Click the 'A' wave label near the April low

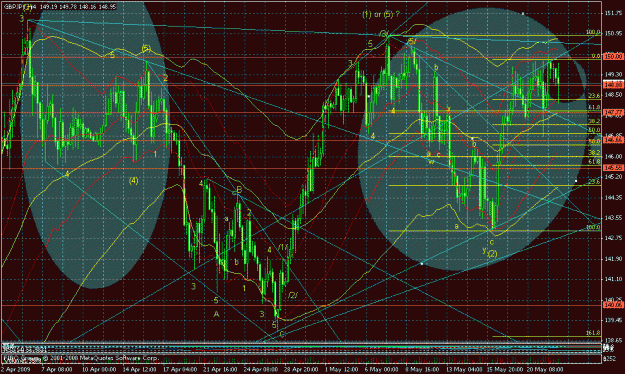point(216,314)
